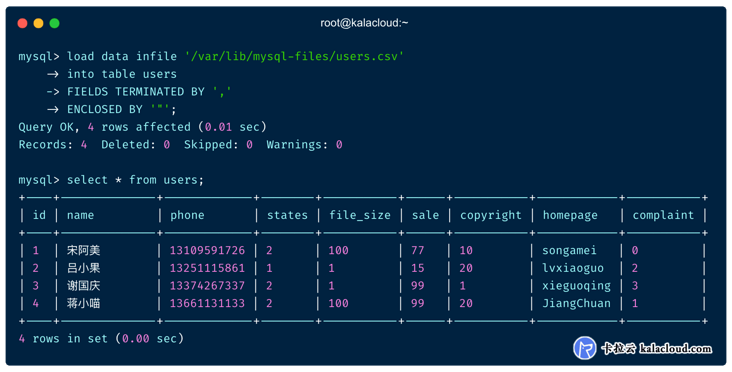Select the homepage value xieguoqing
The height and width of the screenshot is (372, 732).
pos(576,286)
